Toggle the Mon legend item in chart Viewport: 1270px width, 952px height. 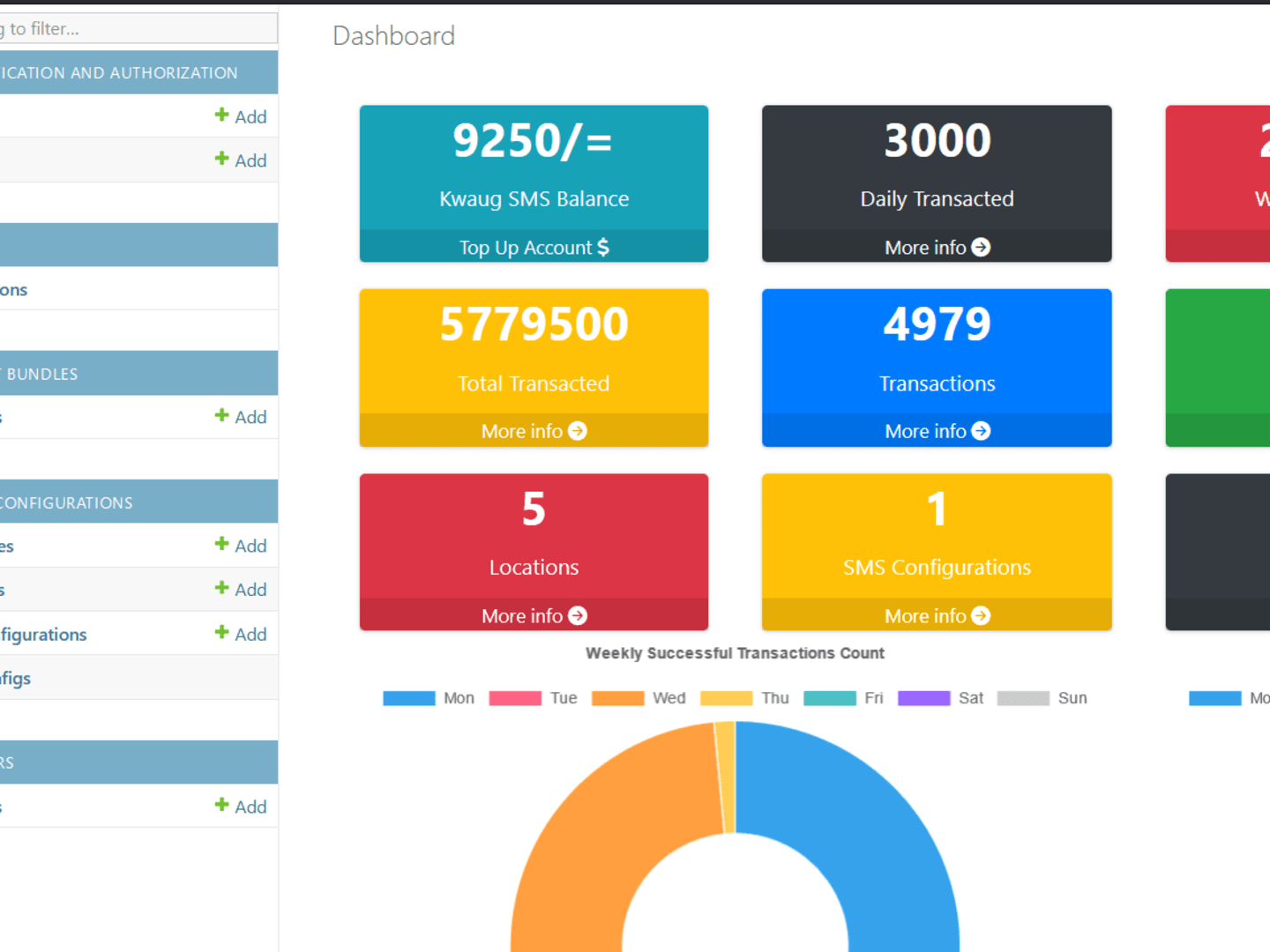click(429, 698)
